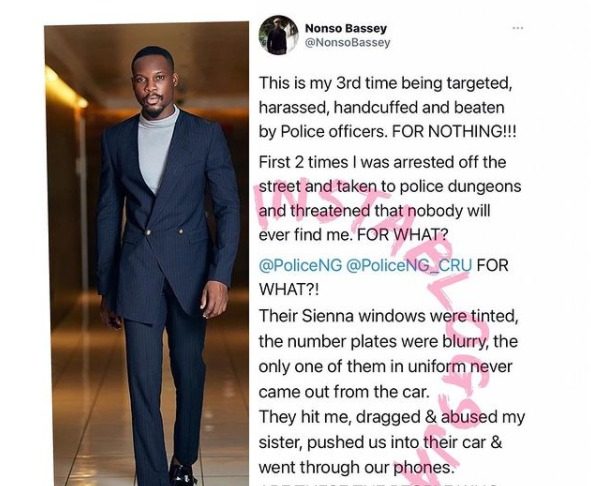This screenshot has width=591, height=486.
Task: Click the 'went through our phones.' line
Action: pyautogui.click(x=355, y=468)
